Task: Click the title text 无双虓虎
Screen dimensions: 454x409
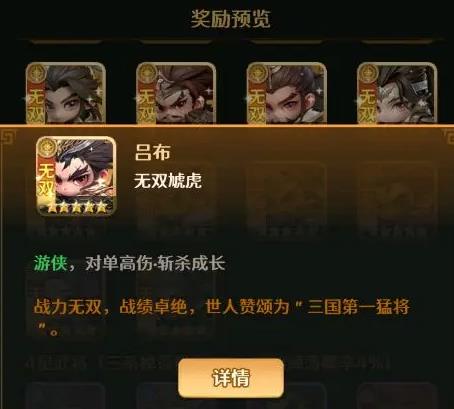Action: point(168,181)
